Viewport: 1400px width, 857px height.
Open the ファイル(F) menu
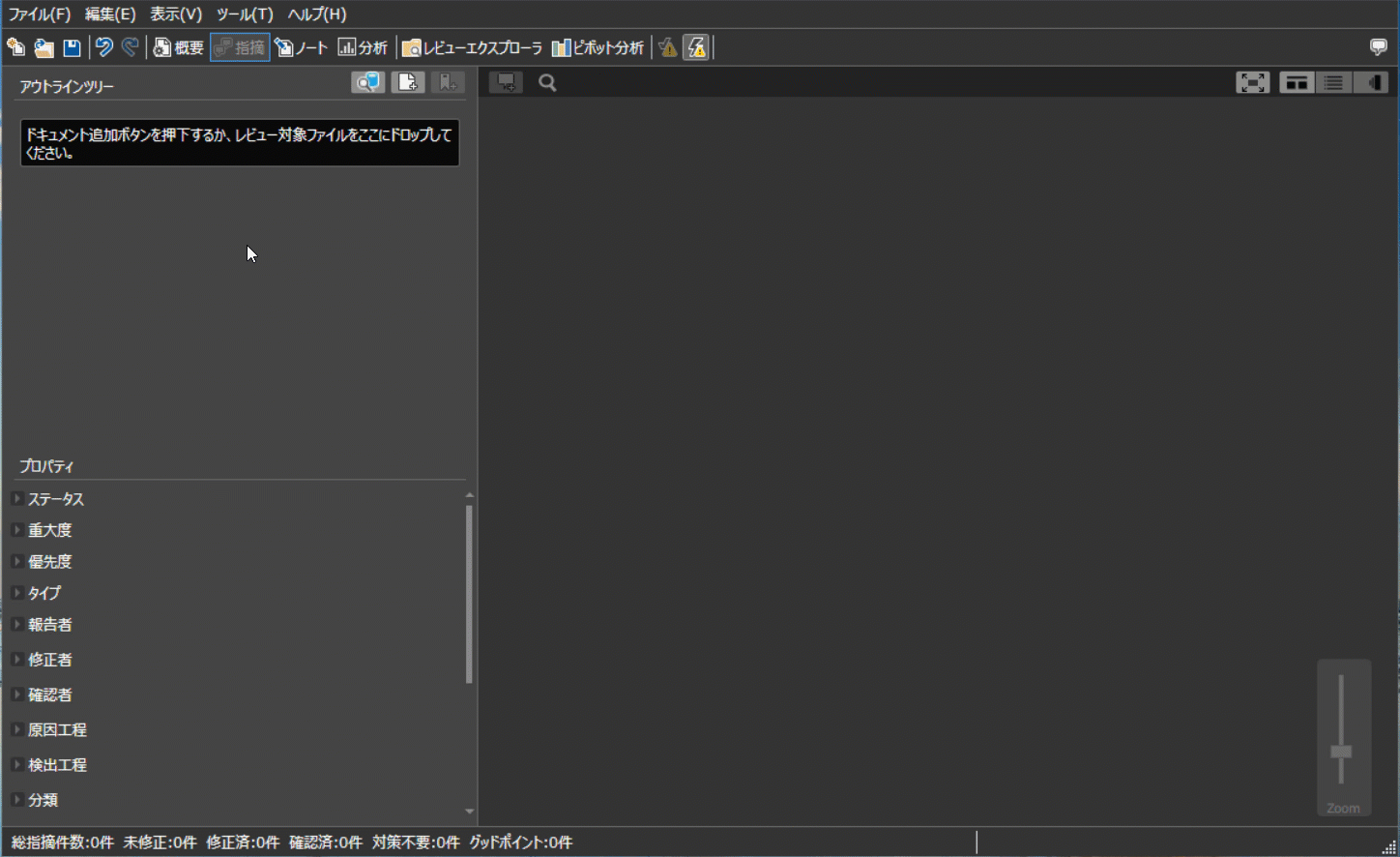coord(40,15)
